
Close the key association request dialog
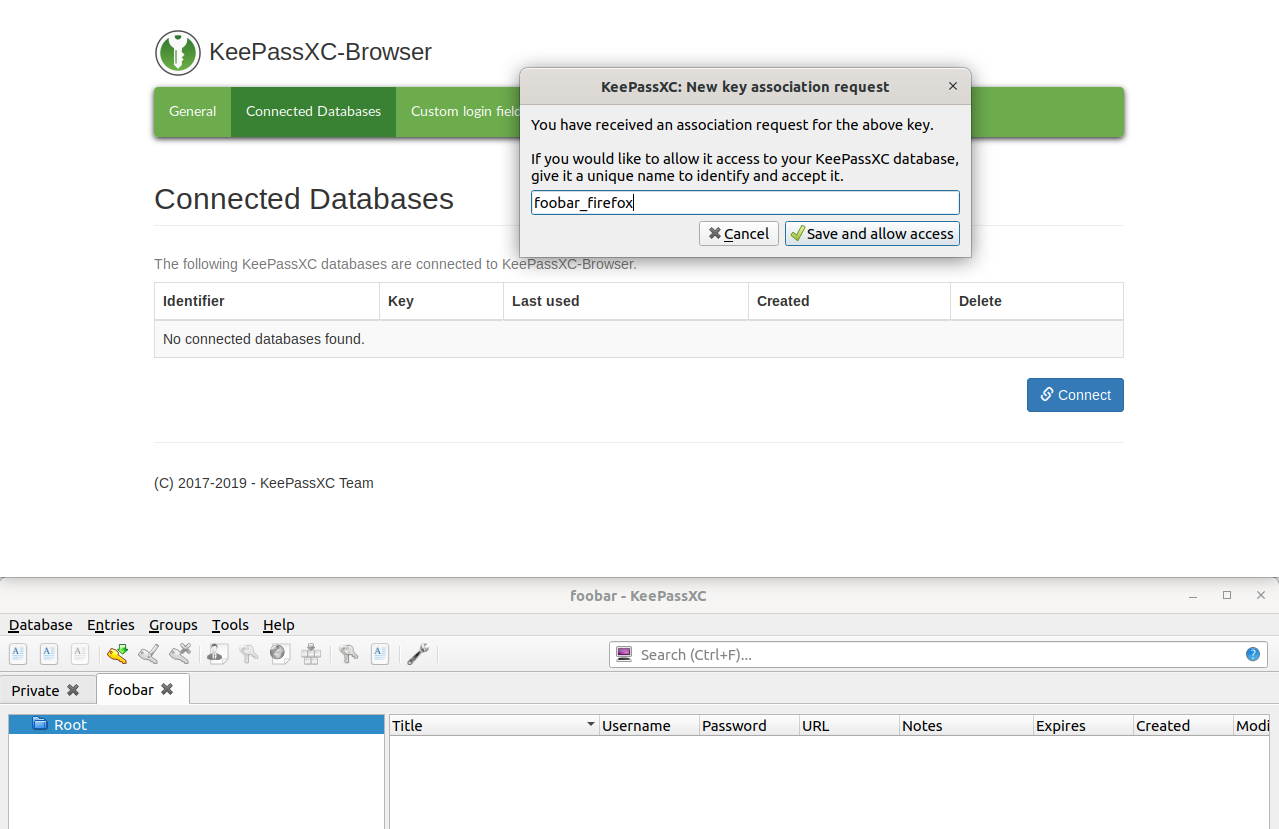953,86
